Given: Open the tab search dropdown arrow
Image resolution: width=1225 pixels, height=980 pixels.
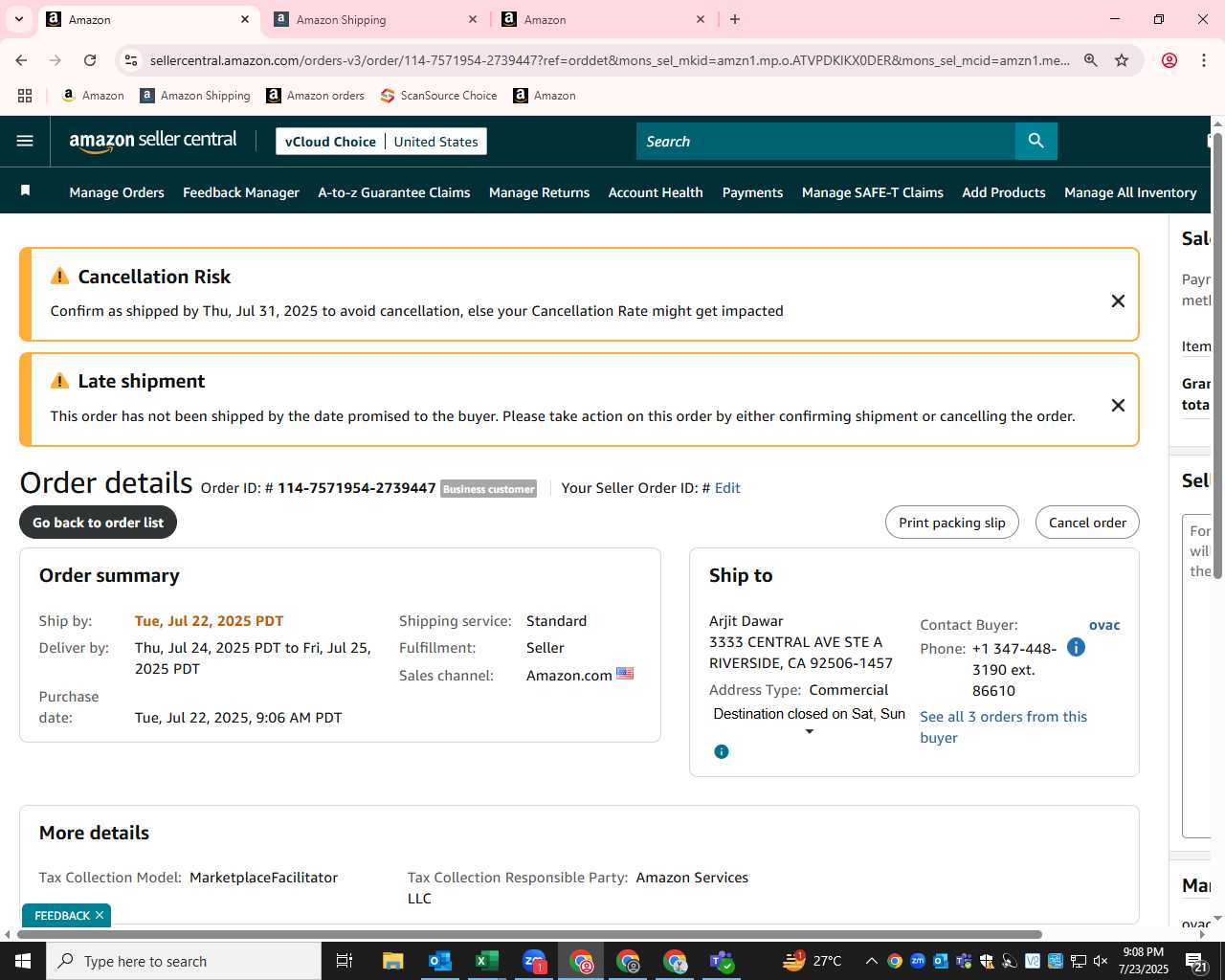Looking at the screenshot, I should (18, 19).
